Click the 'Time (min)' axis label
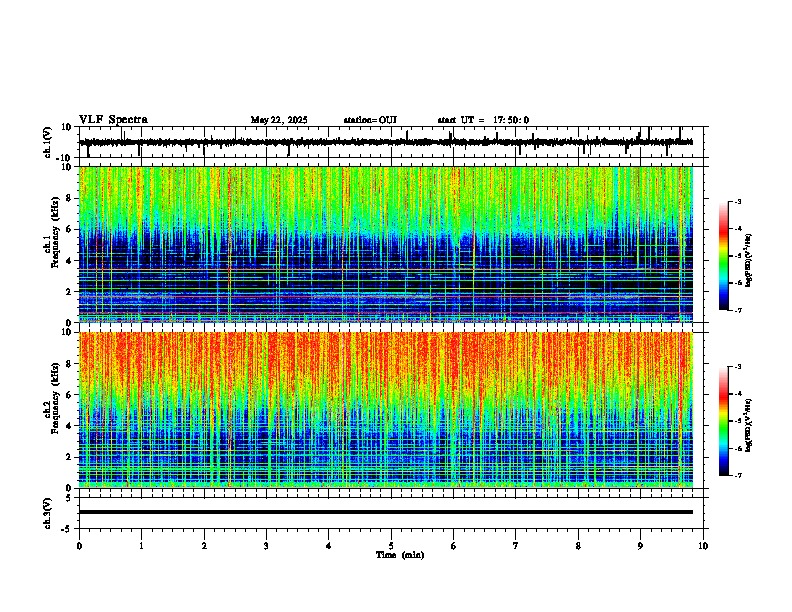This screenshot has height=612, width=792. click(400, 555)
